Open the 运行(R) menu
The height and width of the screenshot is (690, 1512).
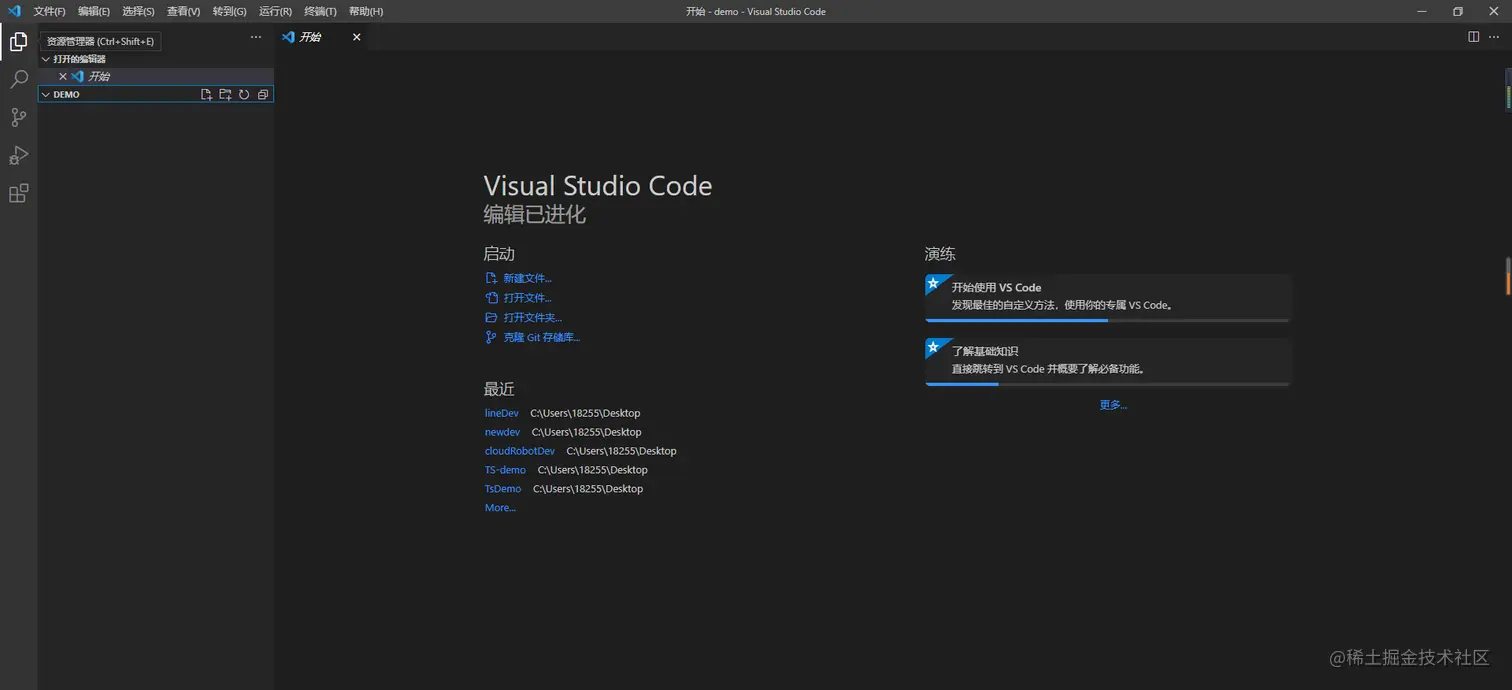pyautogui.click(x=275, y=11)
